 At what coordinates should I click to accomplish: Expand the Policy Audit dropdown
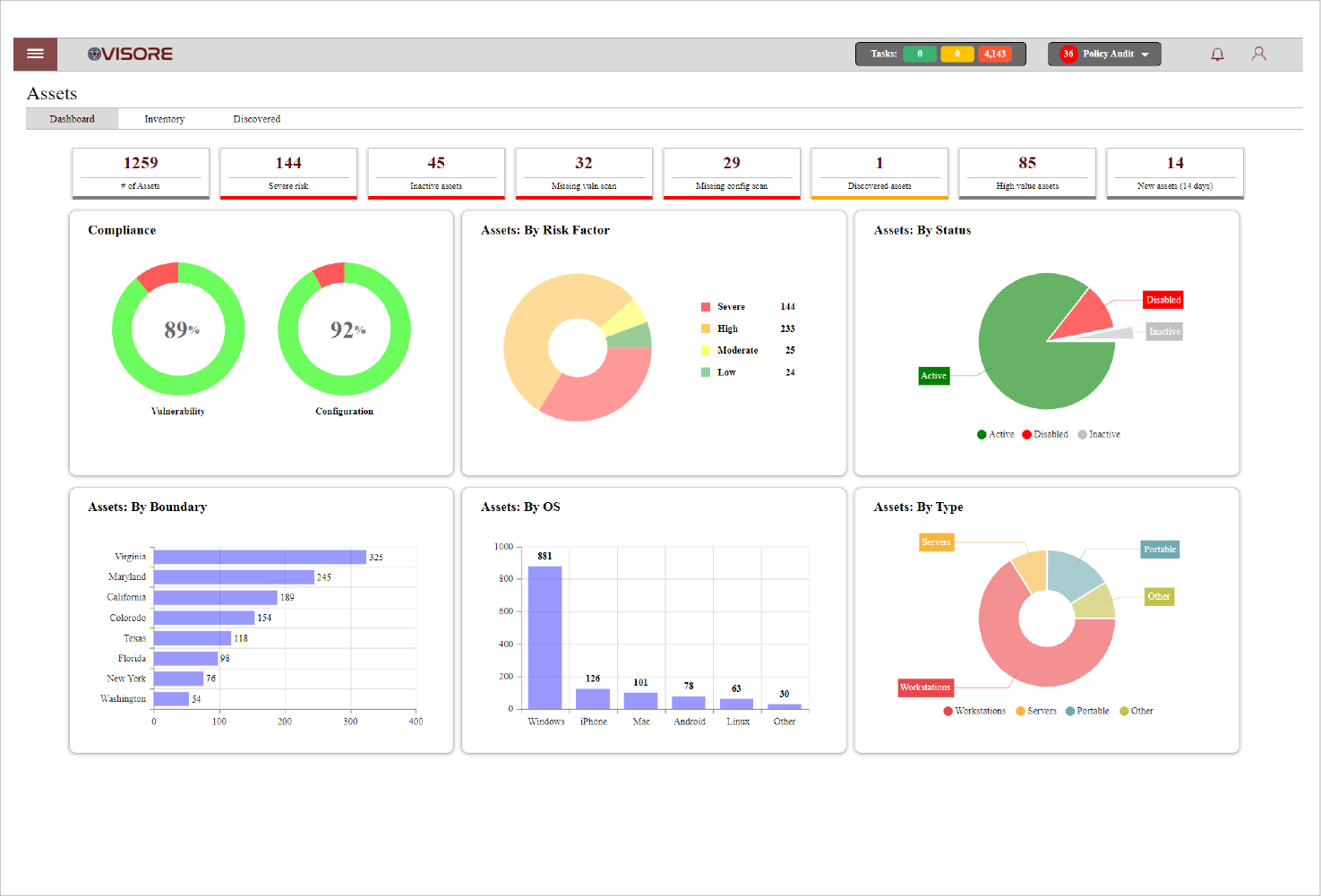[1104, 54]
